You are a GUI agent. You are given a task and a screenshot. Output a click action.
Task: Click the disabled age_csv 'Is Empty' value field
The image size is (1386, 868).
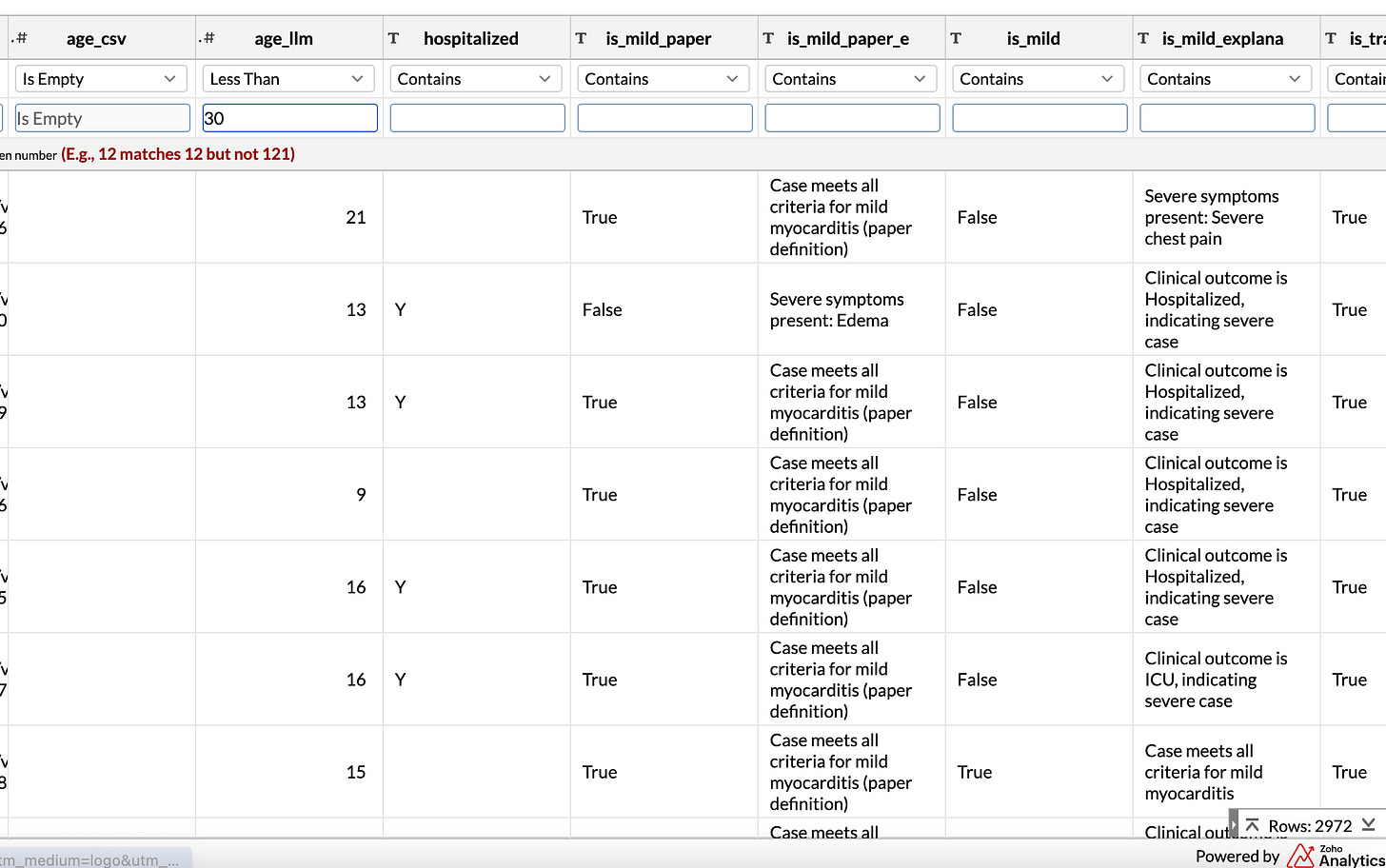[102, 118]
